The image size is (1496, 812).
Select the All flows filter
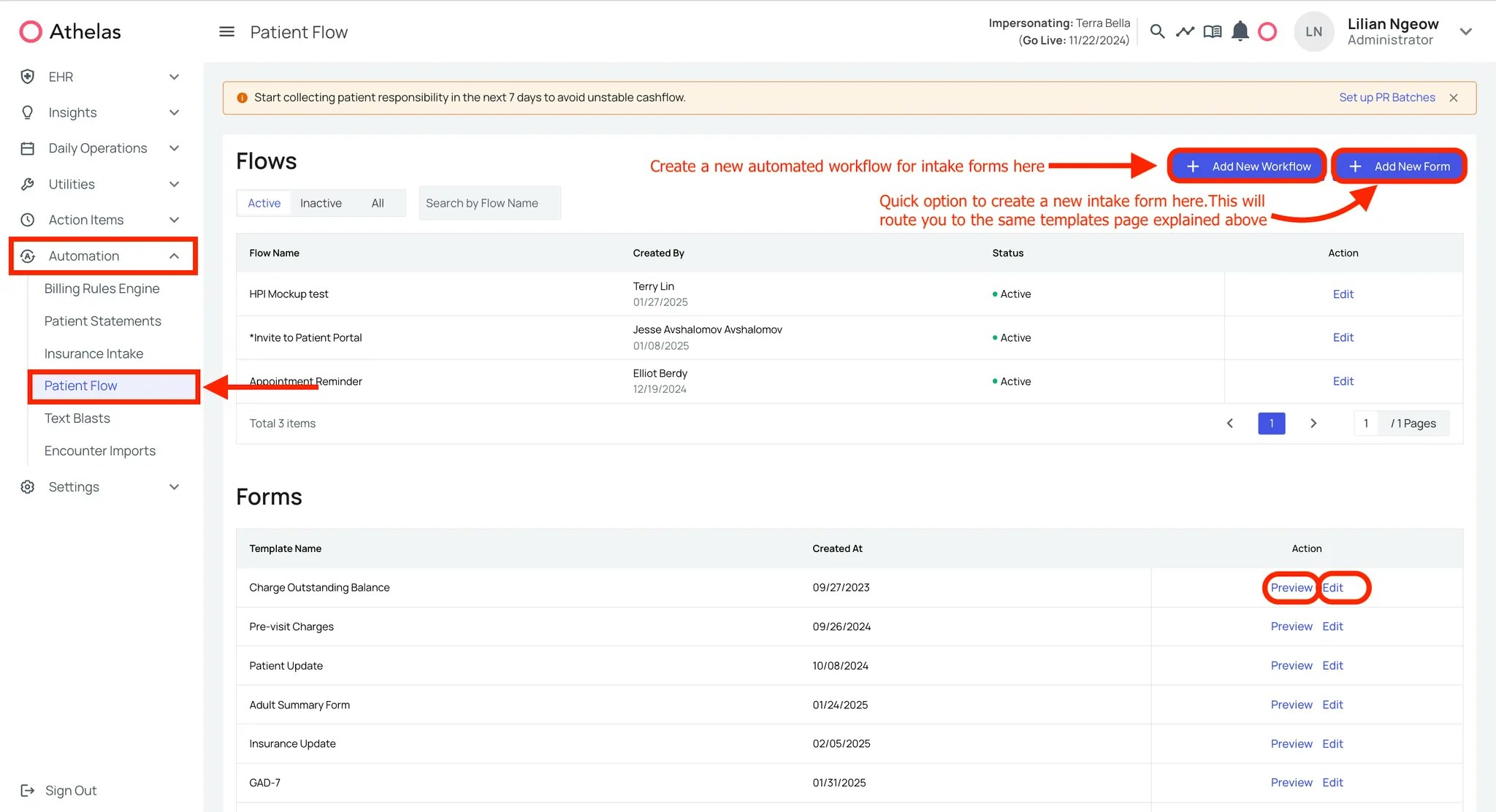point(378,203)
